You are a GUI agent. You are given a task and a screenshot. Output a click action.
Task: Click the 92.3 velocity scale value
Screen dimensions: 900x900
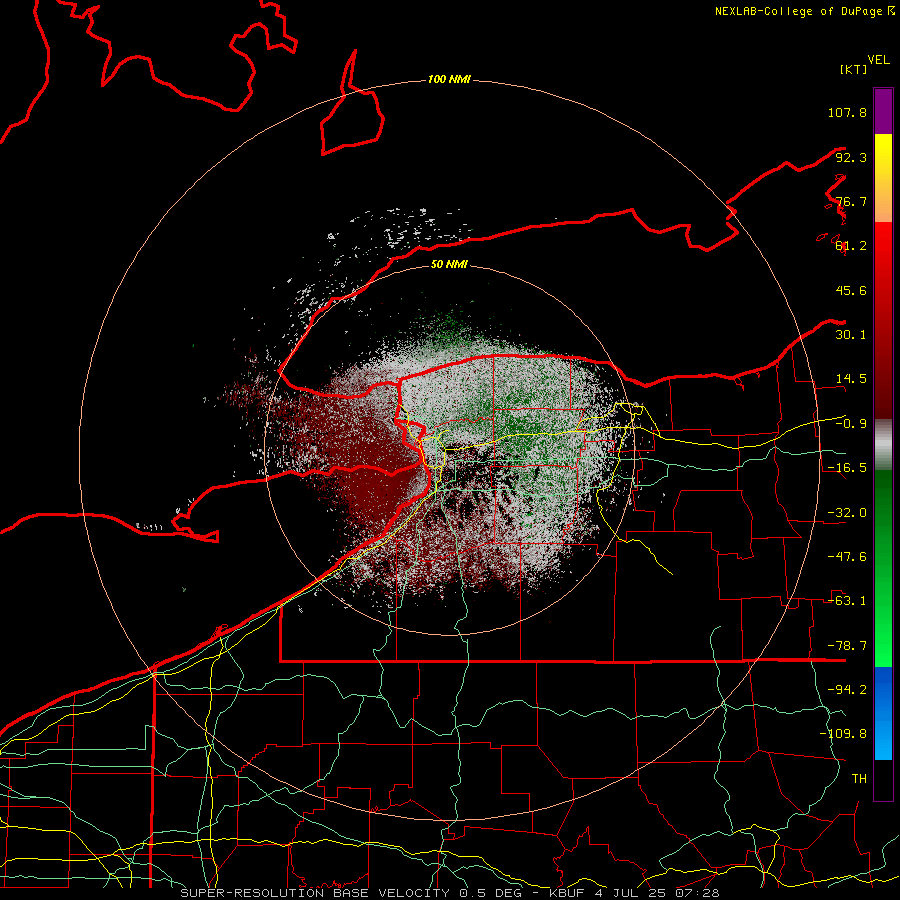[851, 157]
